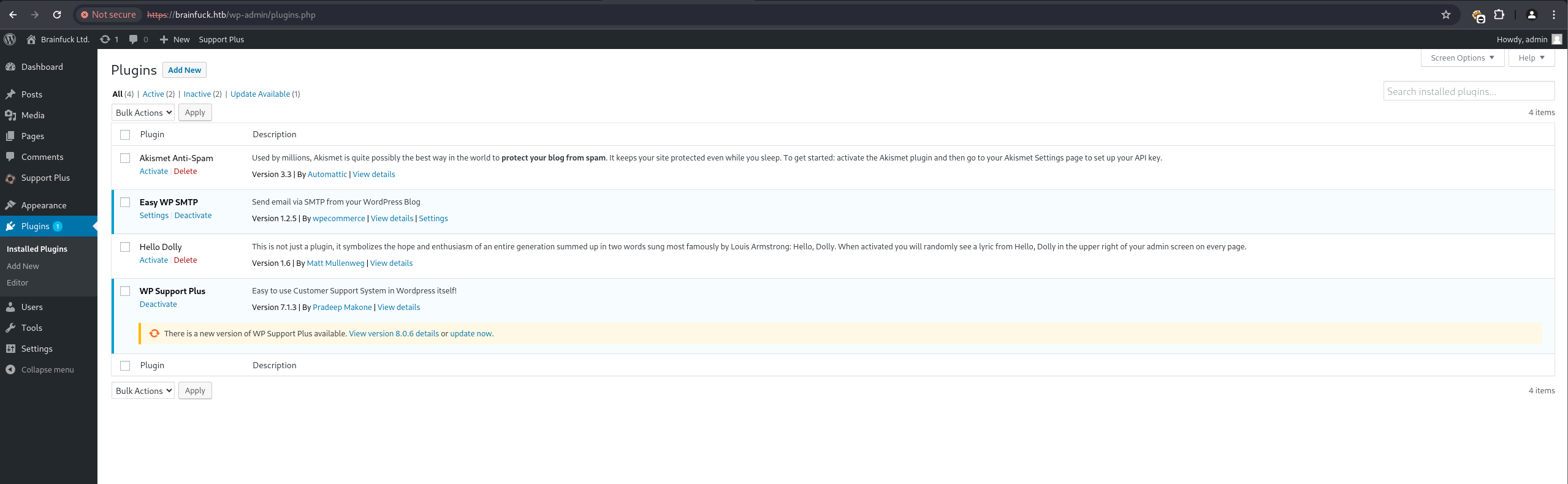Open the updates icon in admin bar

[x=105, y=39]
